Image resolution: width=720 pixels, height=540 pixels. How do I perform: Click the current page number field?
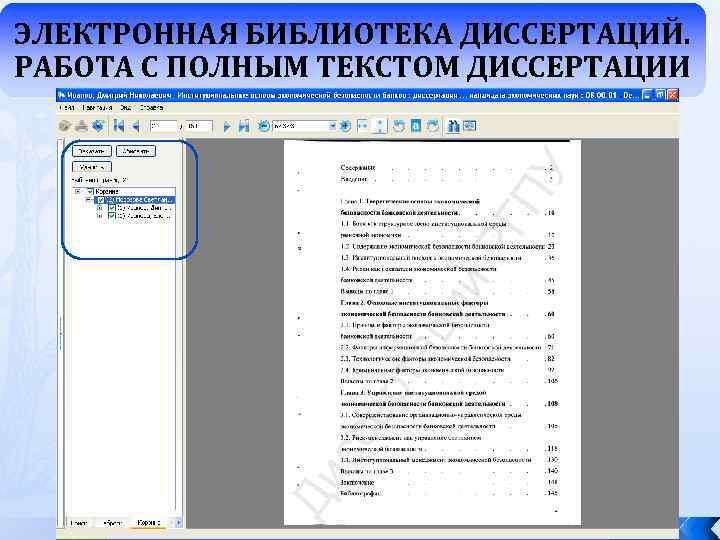pos(163,126)
